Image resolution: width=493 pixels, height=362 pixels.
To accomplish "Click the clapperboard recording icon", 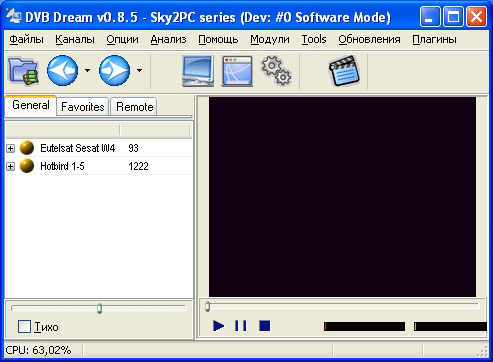I will click(x=345, y=71).
